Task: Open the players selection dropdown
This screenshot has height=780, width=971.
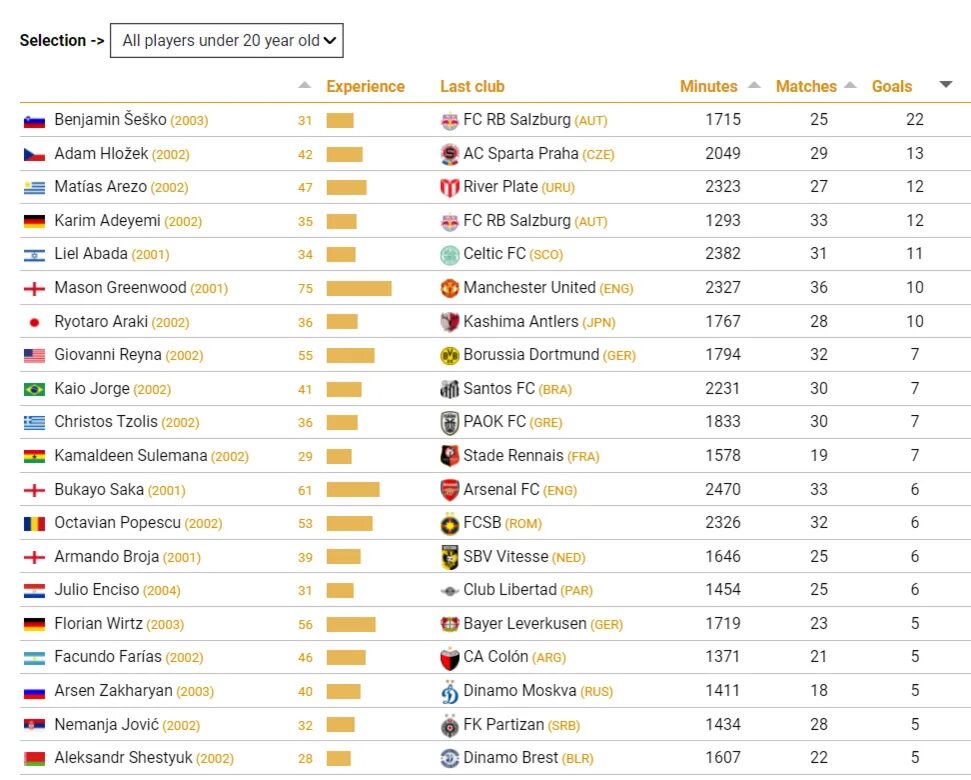Action: pyautogui.click(x=226, y=41)
